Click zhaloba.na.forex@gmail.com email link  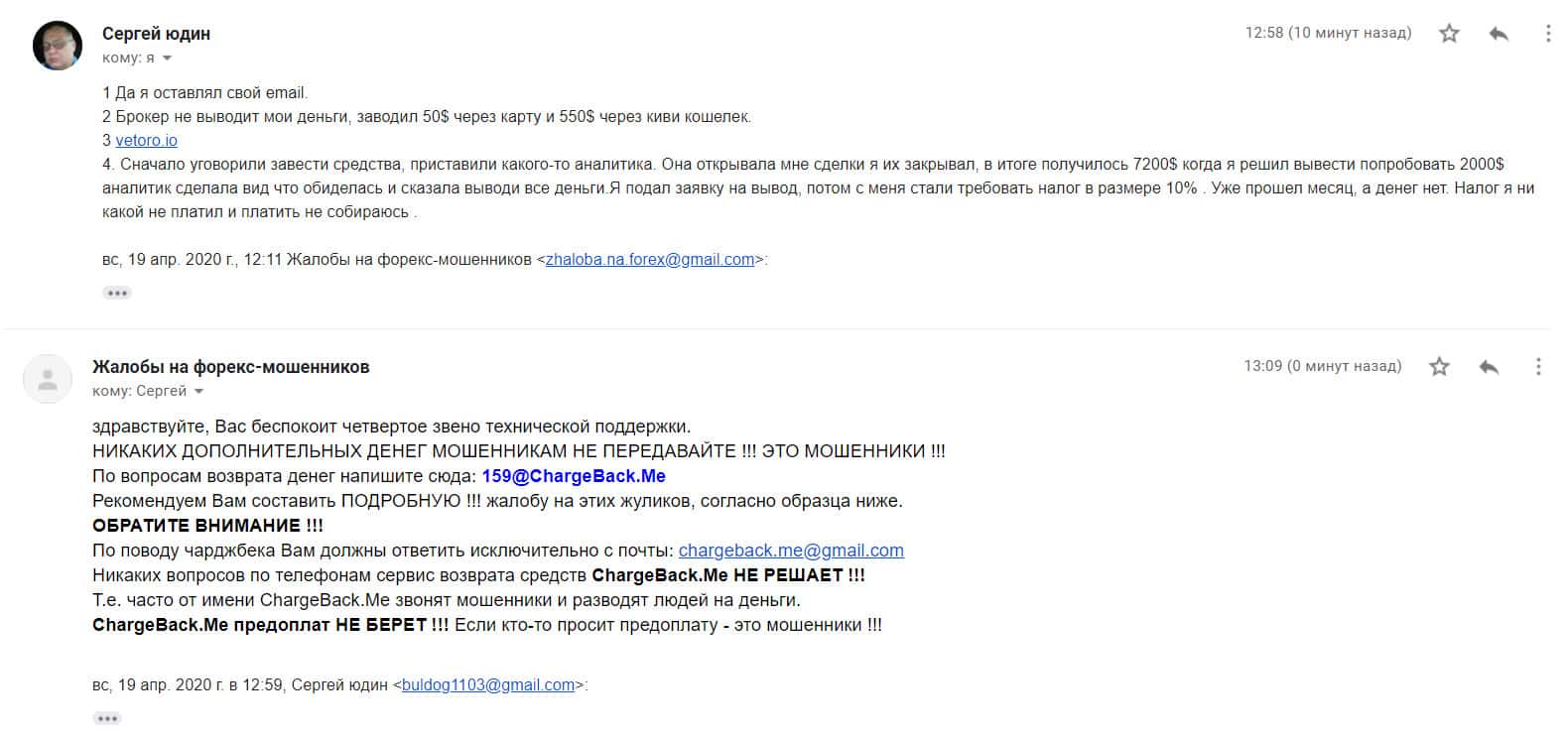[x=650, y=260]
